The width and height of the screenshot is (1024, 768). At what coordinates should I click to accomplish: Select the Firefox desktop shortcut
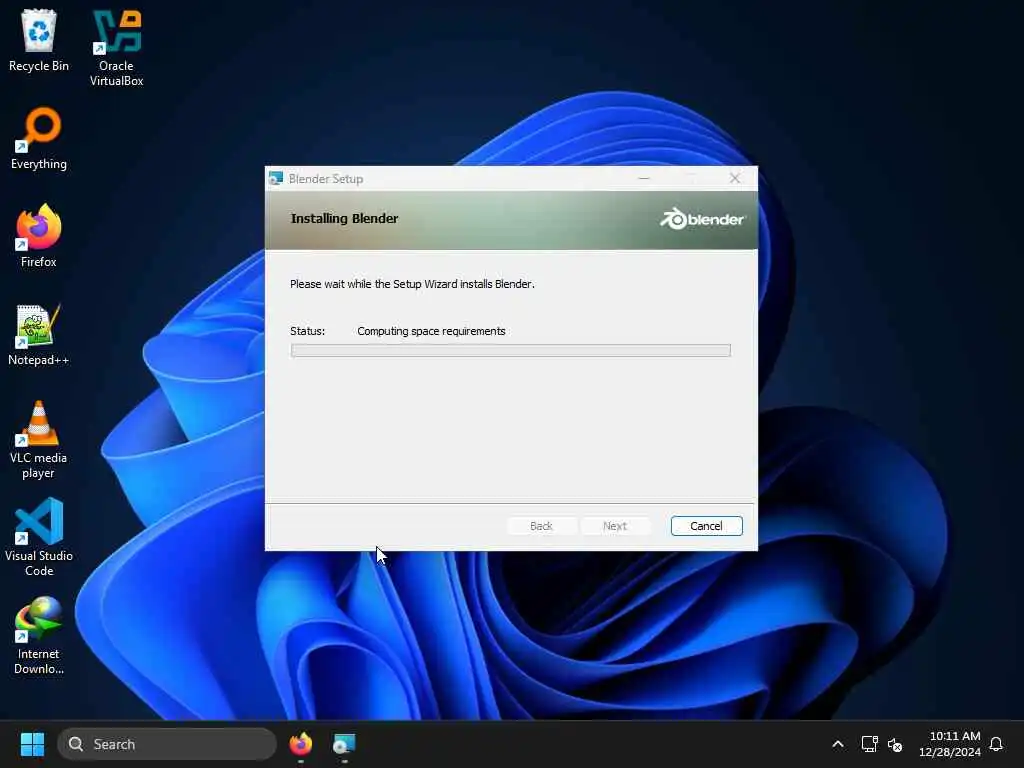[x=39, y=236]
